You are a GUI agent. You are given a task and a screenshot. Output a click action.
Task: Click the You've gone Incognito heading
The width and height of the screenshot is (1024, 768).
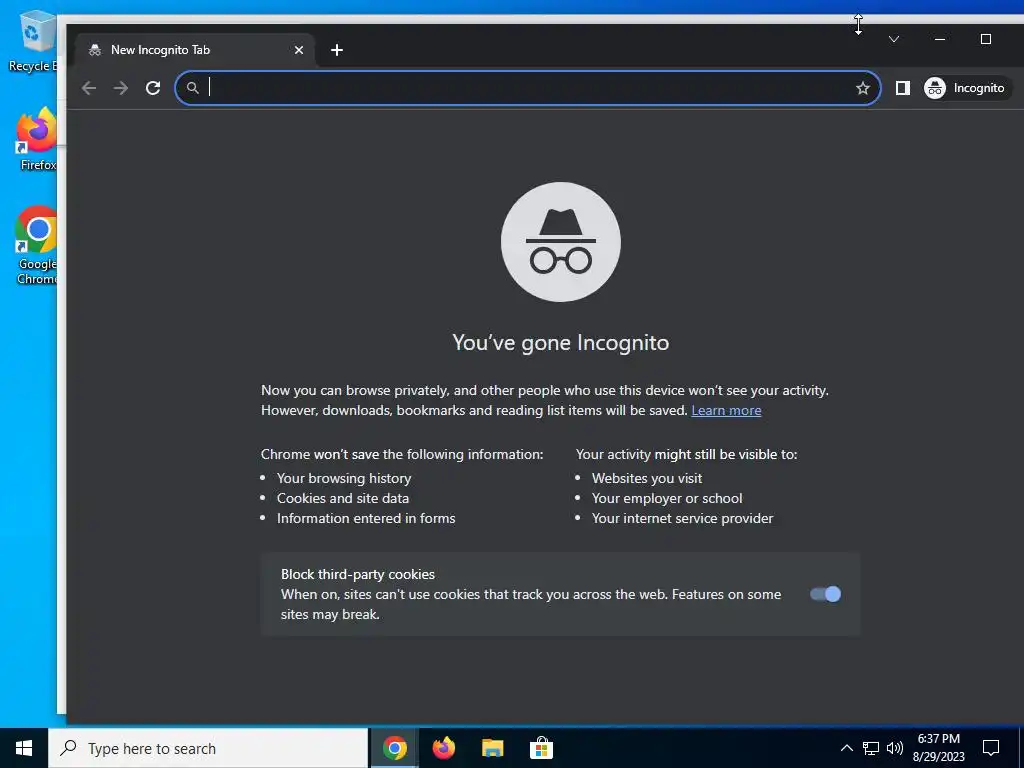coord(560,343)
